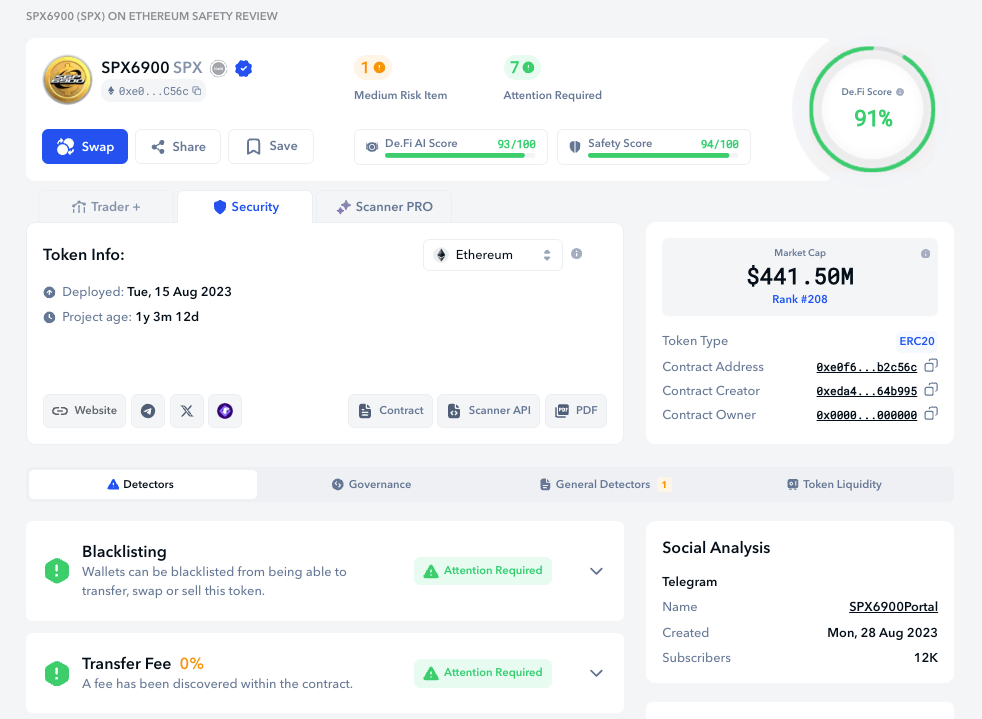
Task: Download the PDF report
Action: pyautogui.click(x=576, y=411)
